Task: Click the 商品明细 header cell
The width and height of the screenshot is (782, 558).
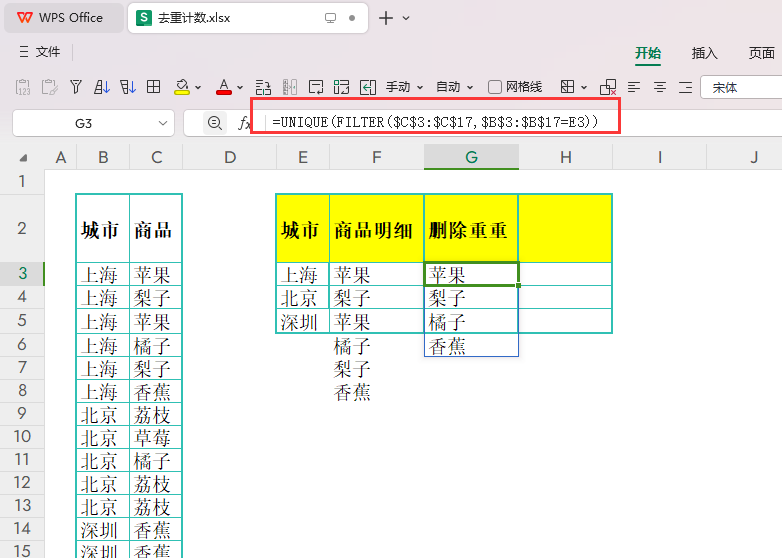Action: click(377, 228)
